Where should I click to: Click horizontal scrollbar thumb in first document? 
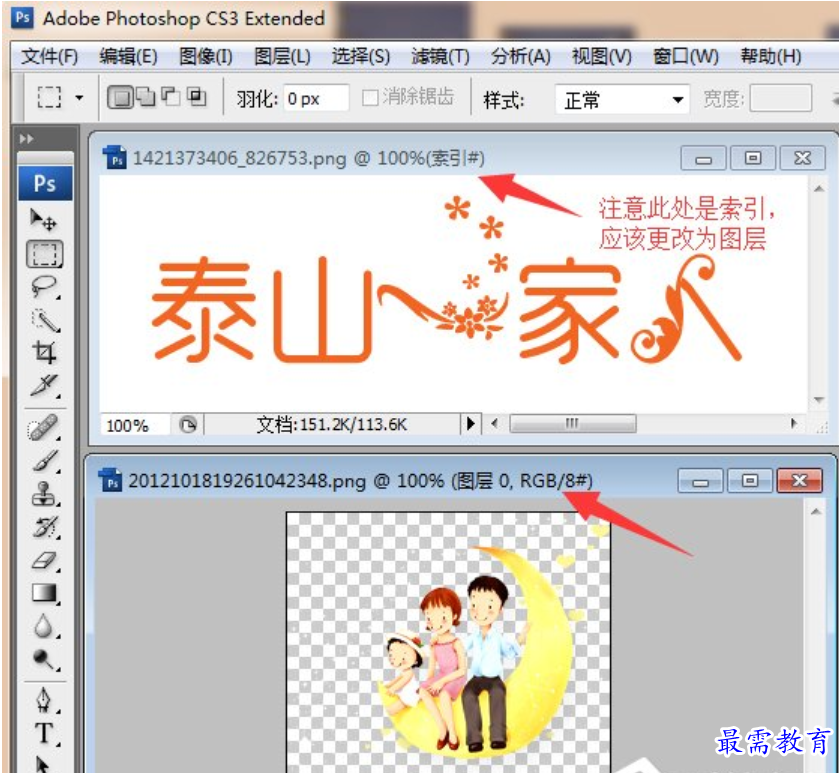tap(573, 424)
